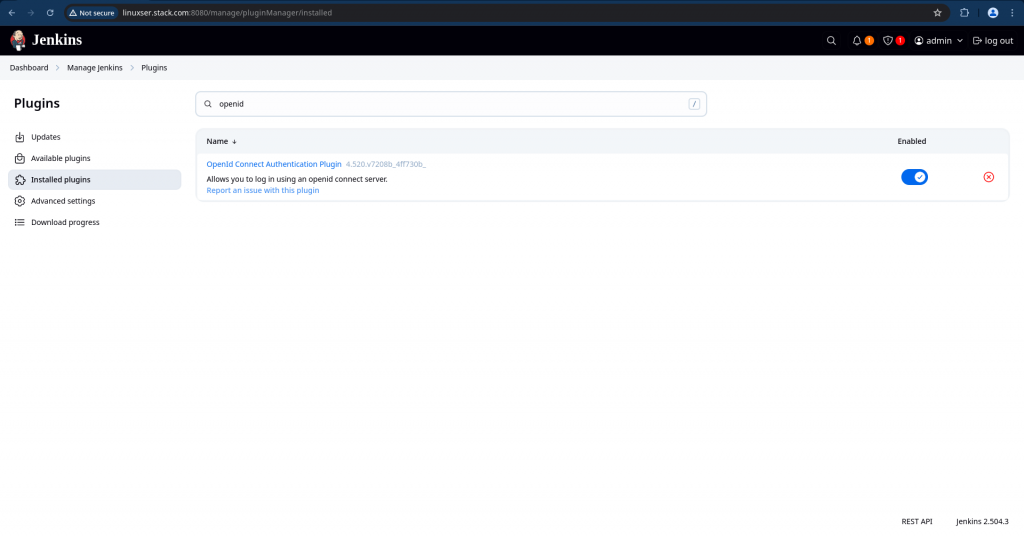Go to Available plugins

[61, 159]
